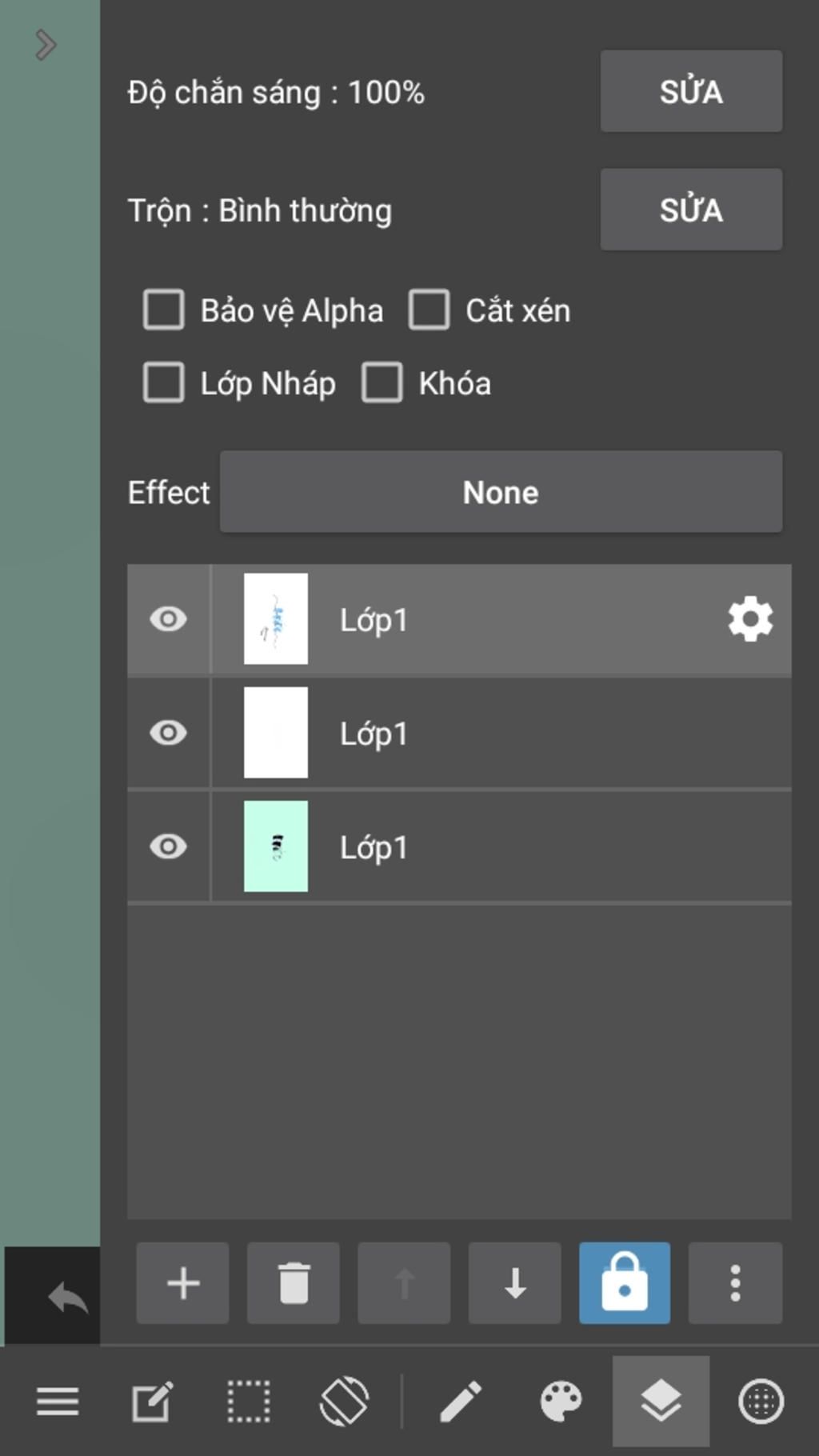Open three-dot more options for layers
Screen dimensions: 819x1456
[735, 1282]
